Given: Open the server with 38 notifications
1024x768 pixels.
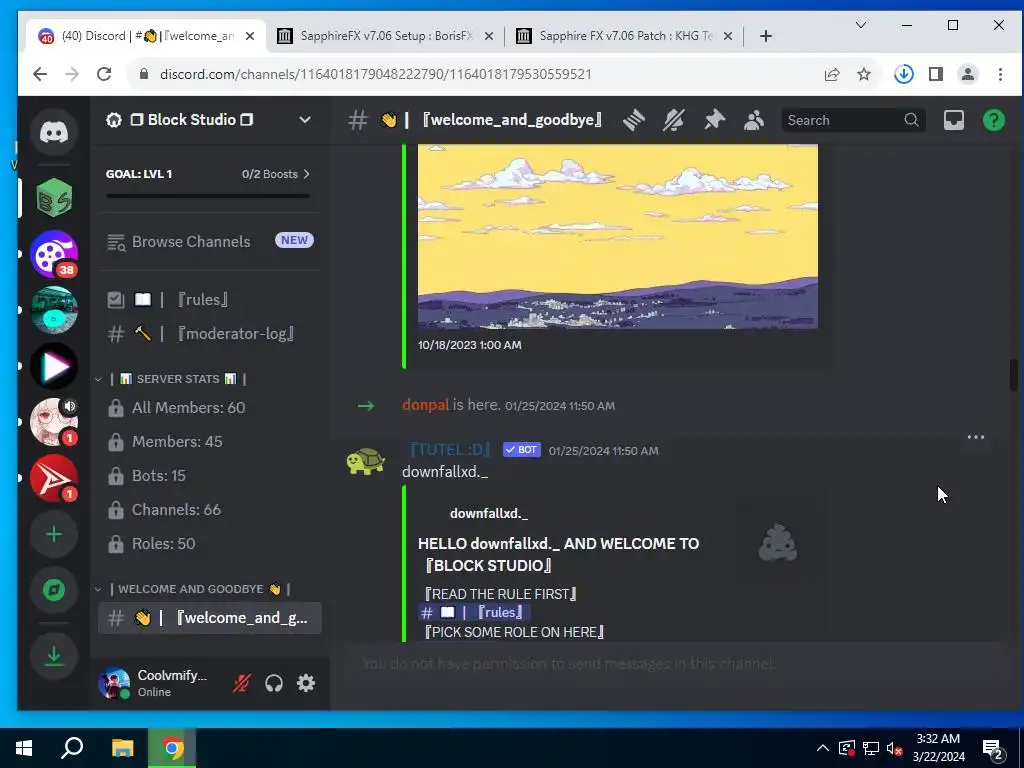Looking at the screenshot, I should click(x=54, y=254).
